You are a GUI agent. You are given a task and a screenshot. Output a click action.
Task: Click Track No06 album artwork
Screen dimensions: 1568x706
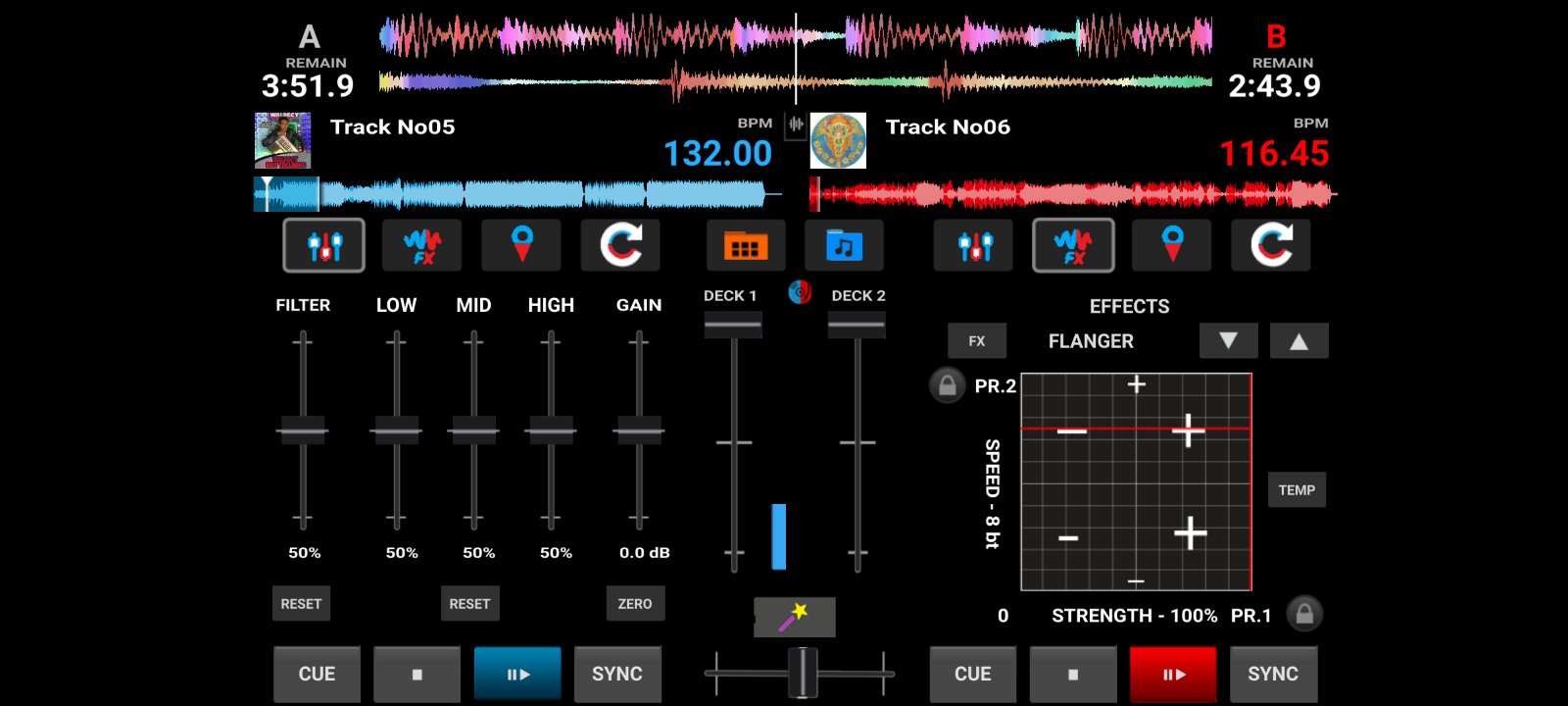click(838, 140)
